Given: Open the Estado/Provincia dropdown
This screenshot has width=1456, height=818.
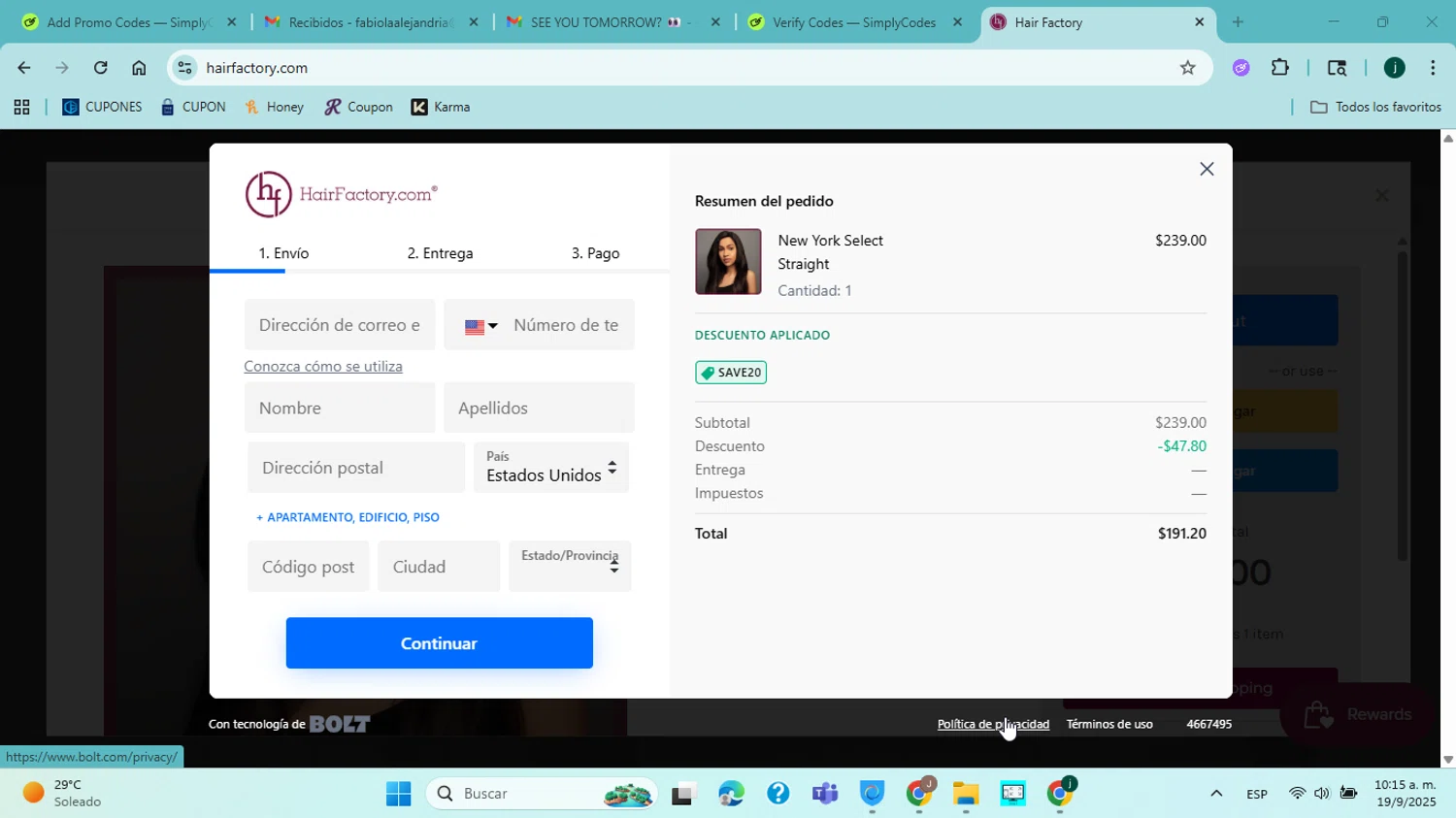Looking at the screenshot, I should pyautogui.click(x=570, y=567).
